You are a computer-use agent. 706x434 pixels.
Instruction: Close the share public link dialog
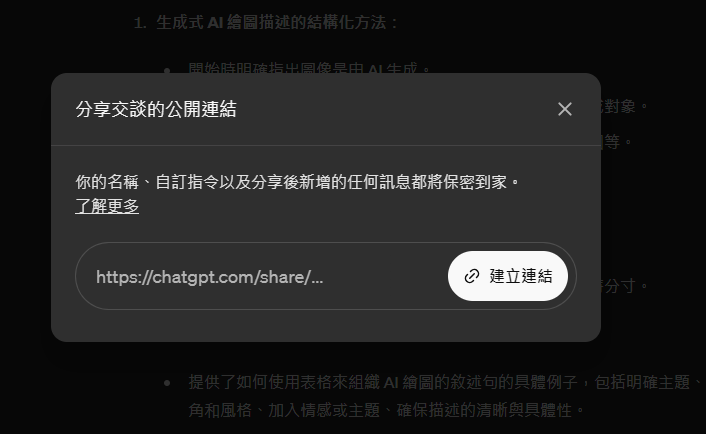(565, 109)
